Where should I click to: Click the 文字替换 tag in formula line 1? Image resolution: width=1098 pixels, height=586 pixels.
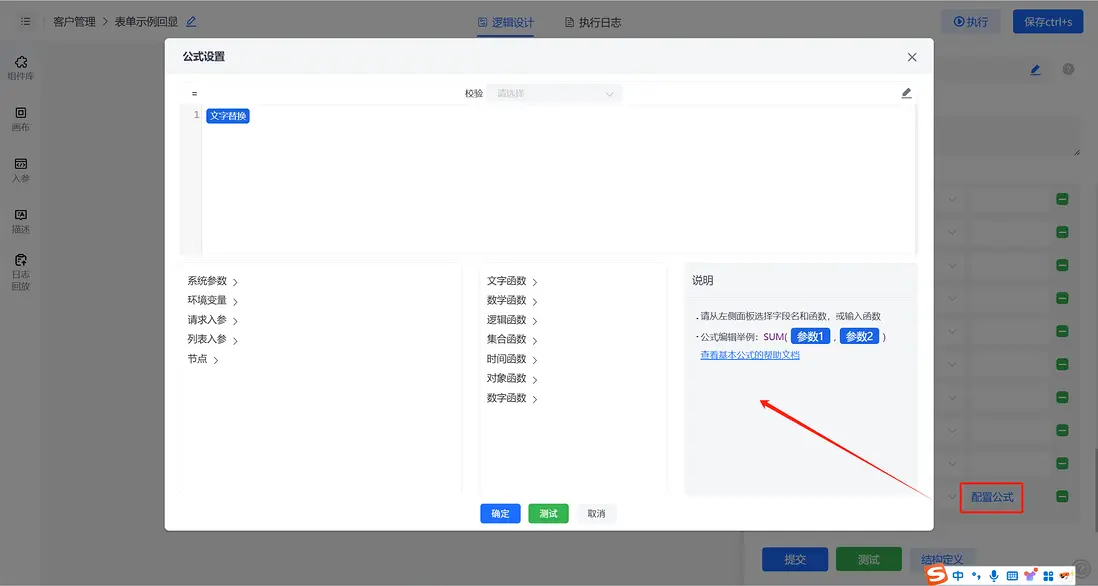[228, 116]
